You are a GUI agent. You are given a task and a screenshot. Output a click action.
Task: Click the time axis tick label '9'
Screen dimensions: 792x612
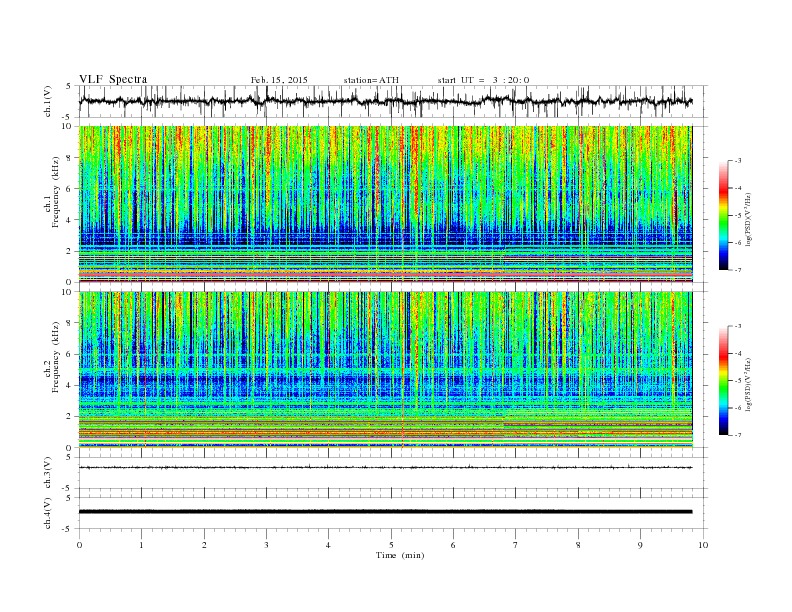[640, 545]
